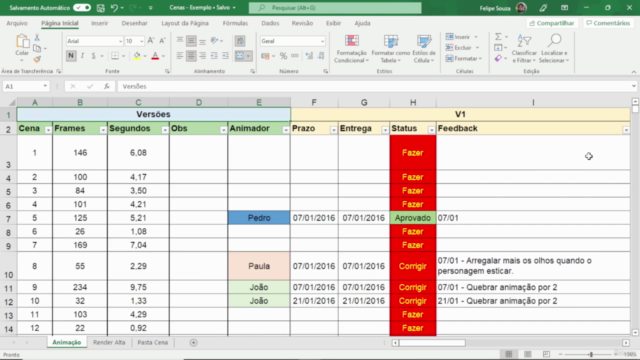Open the Feedback column filter dropdown
640x360 pixels.
(x=626, y=130)
